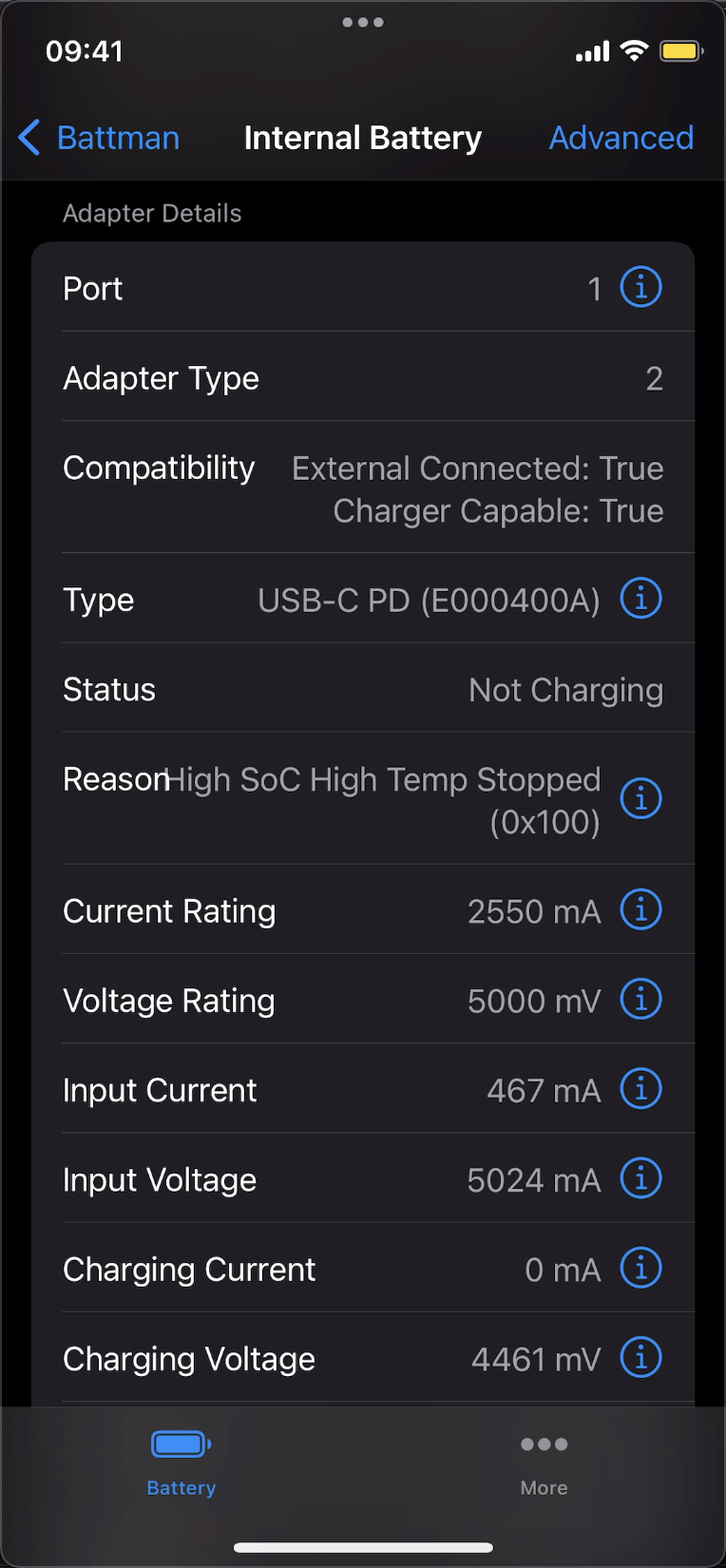Tap the three-dot indicator at top
This screenshot has height=1568, width=726.
(362, 22)
